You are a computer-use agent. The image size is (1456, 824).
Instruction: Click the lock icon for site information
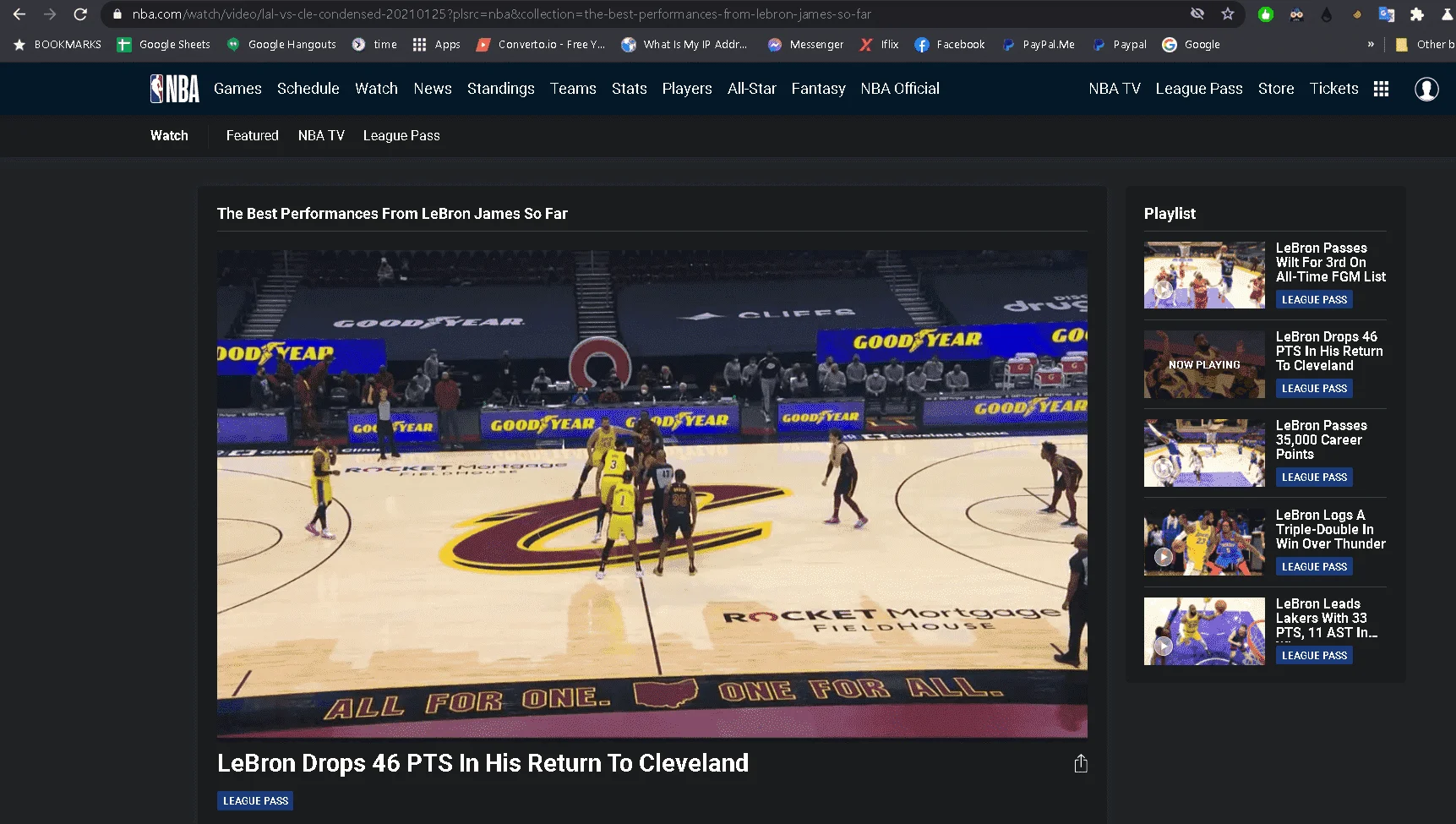click(x=117, y=14)
